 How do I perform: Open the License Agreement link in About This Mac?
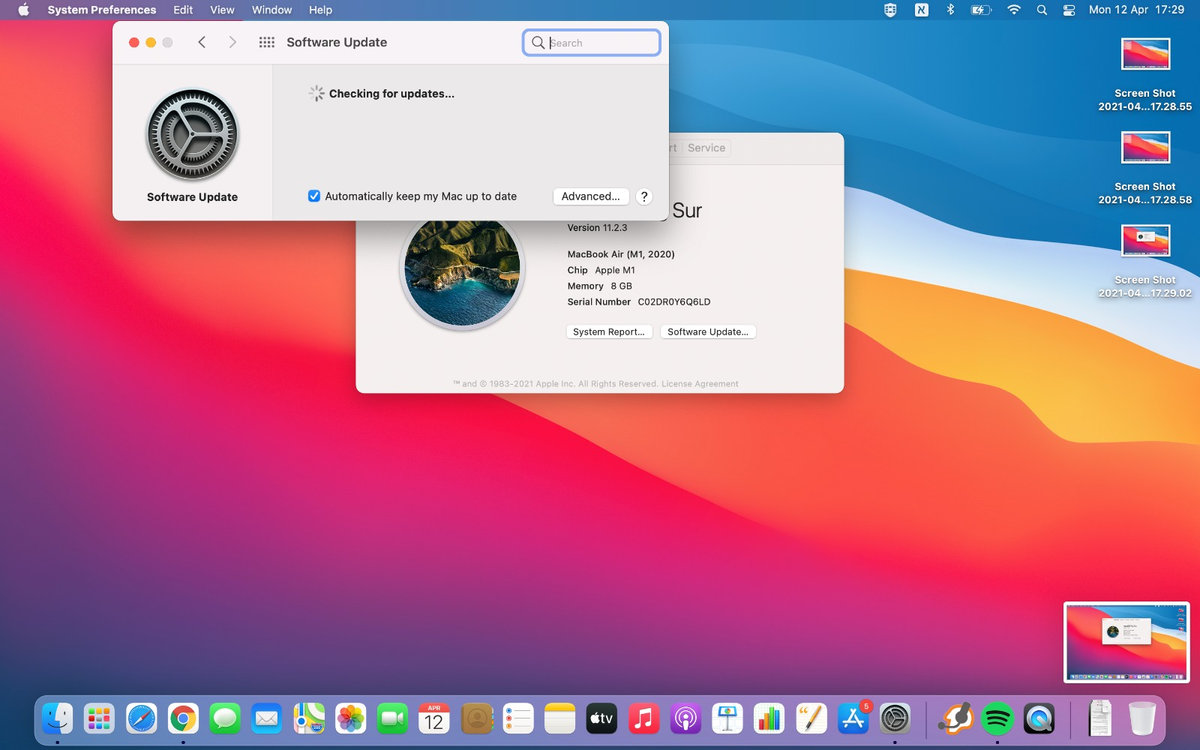pyautogui.click(x=700, y=384)
